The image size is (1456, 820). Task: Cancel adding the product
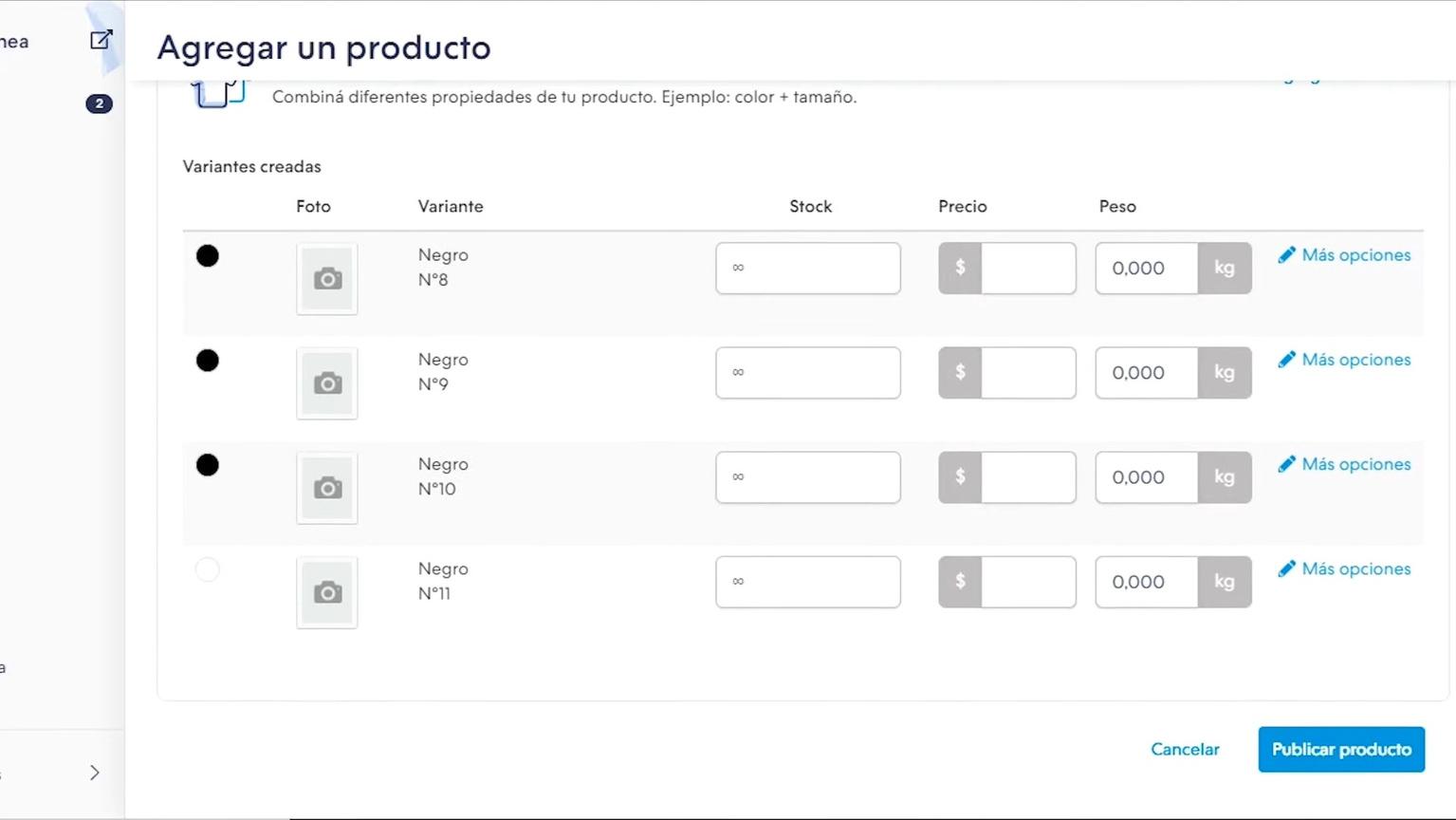(1185, 750)
